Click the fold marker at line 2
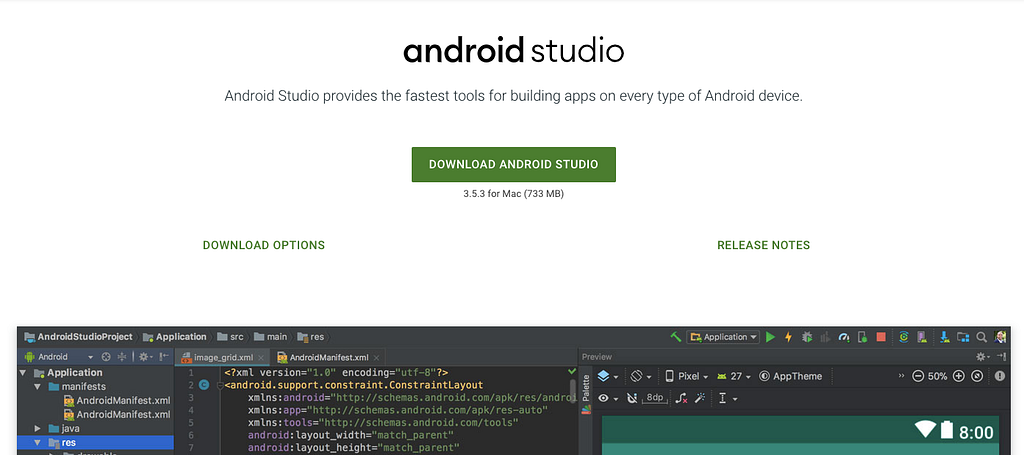 coord(219,385)
